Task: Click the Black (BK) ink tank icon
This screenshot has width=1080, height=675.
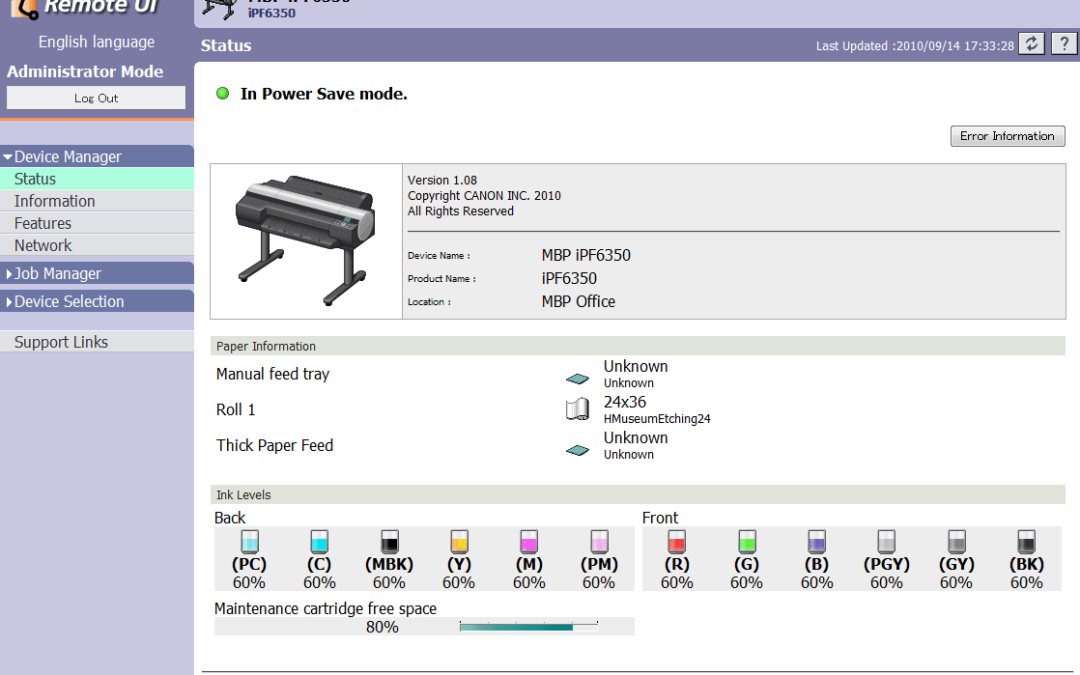Action: pyautogui.click(x=1026, y=541)
